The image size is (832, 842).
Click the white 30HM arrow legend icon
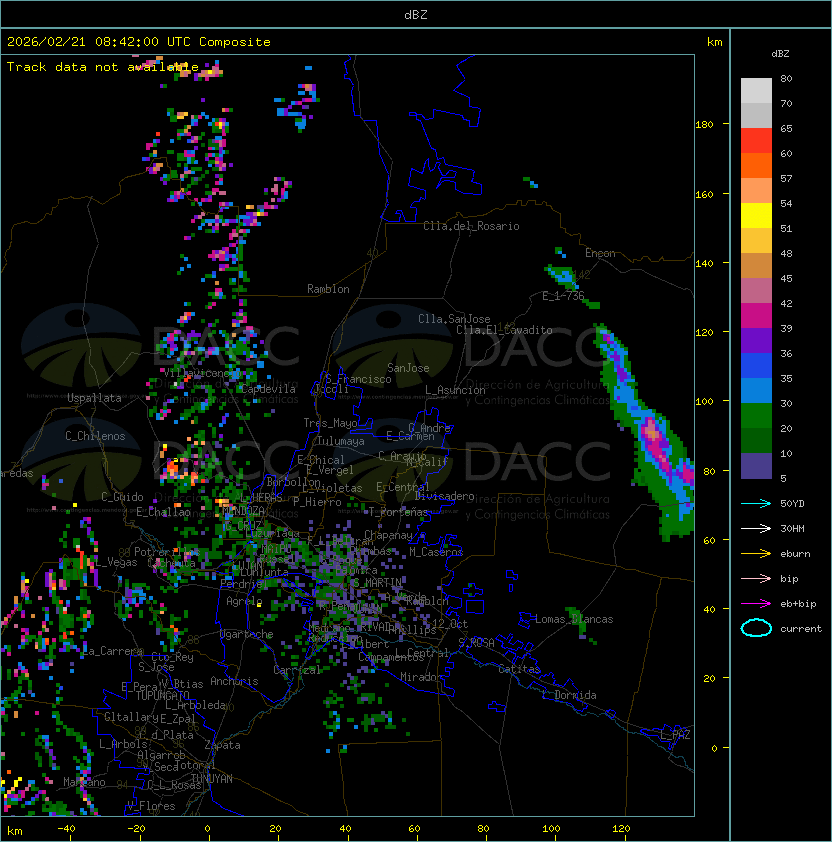click(756, 528)
